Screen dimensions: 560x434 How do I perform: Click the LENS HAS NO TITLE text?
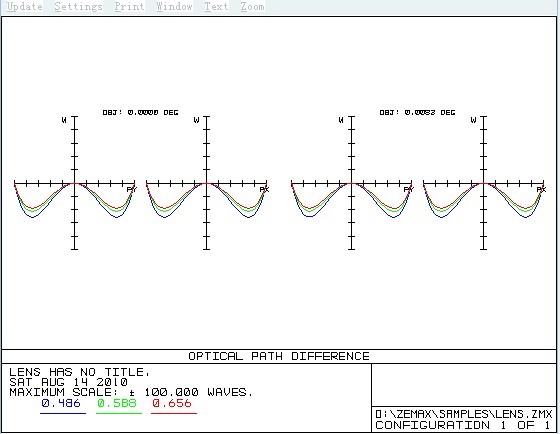(x=79, y=373)
